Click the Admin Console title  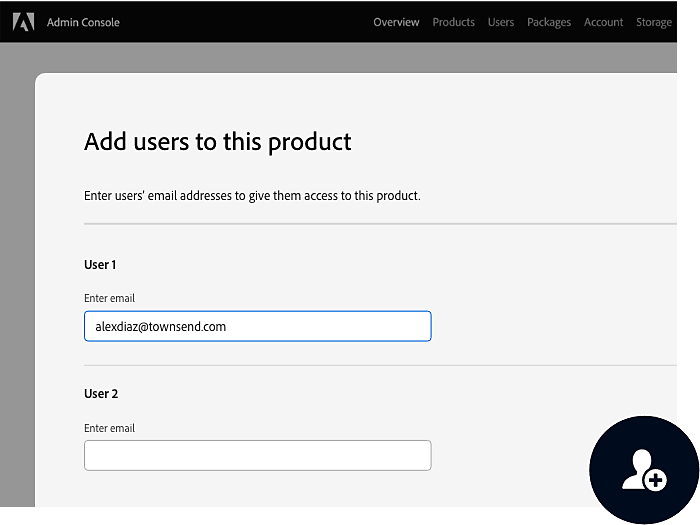pyautogui.click(x=83, y=22)
